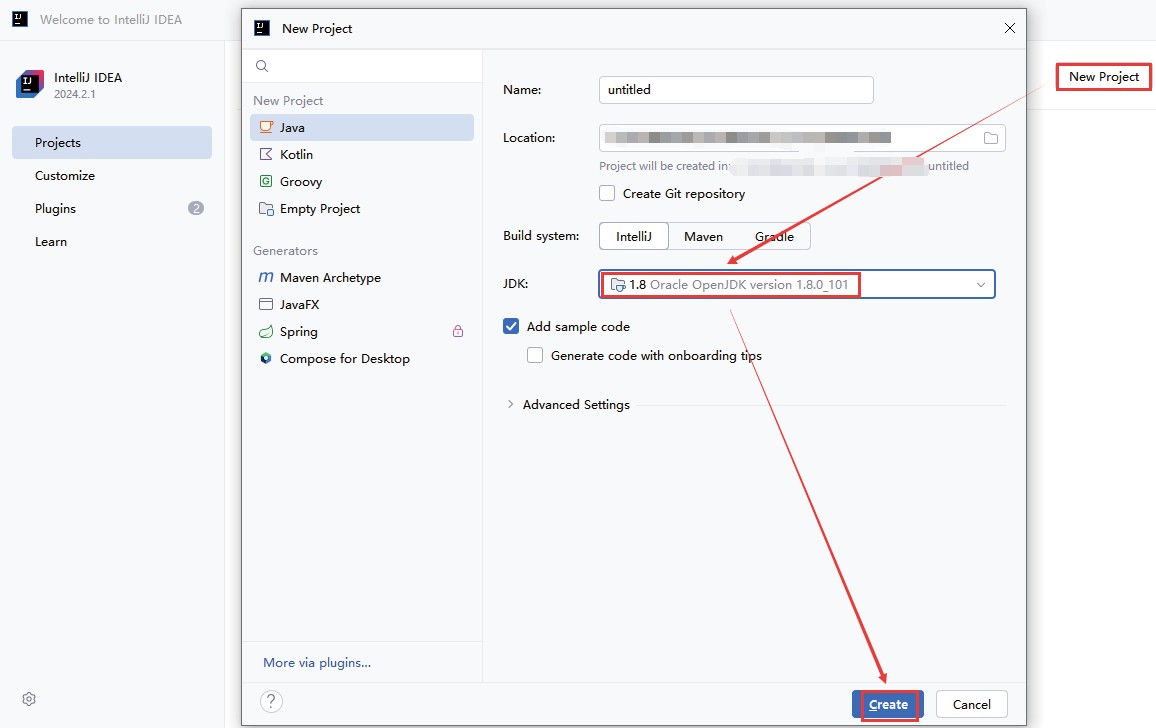Click the IntelliJ IDEA 2024.2.1 version text
Viewport: 1156px width, 728px height.
click(x=74, y=94)
